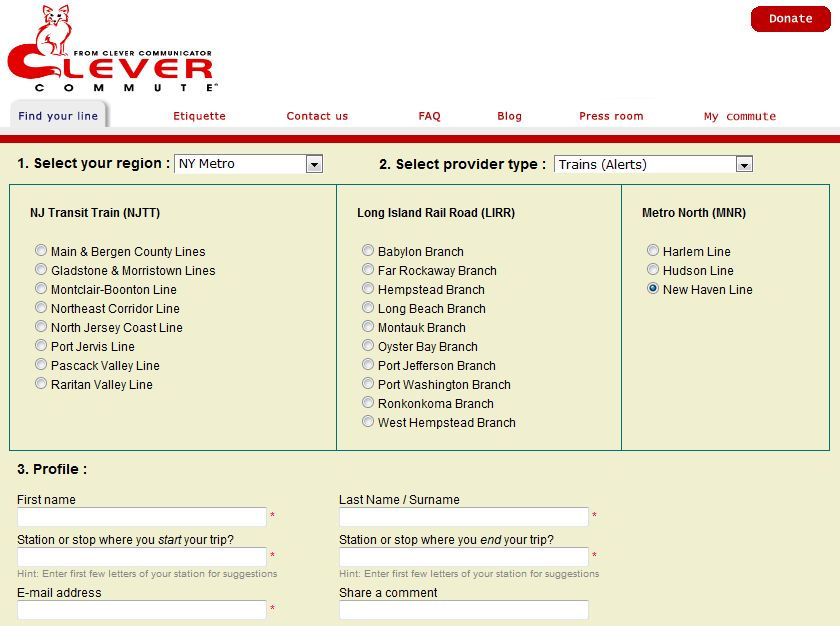Choose the Gladstone & Morristown Lines option
Screen dimensions: 840x626
coord(41,269)
